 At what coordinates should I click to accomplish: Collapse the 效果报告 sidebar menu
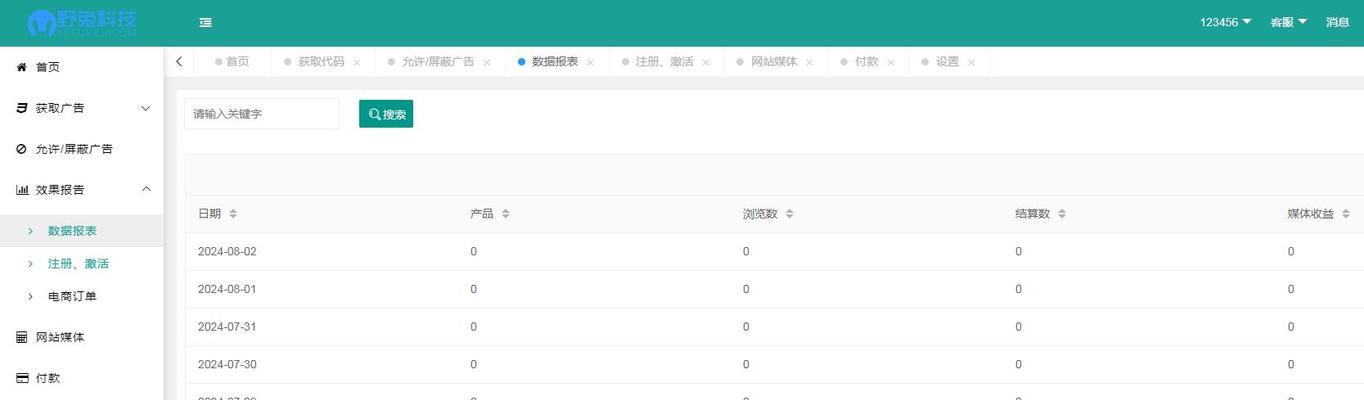tap(81, 190)
